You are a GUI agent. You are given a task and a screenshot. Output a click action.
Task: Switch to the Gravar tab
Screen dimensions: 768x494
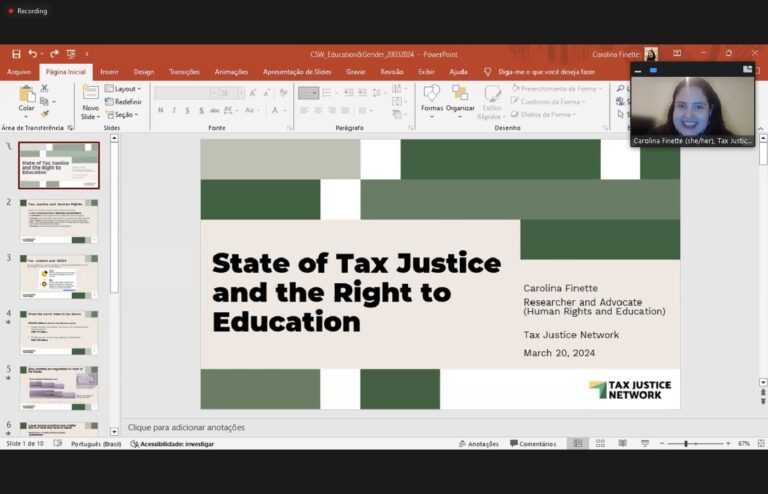[x=356, y=71]
